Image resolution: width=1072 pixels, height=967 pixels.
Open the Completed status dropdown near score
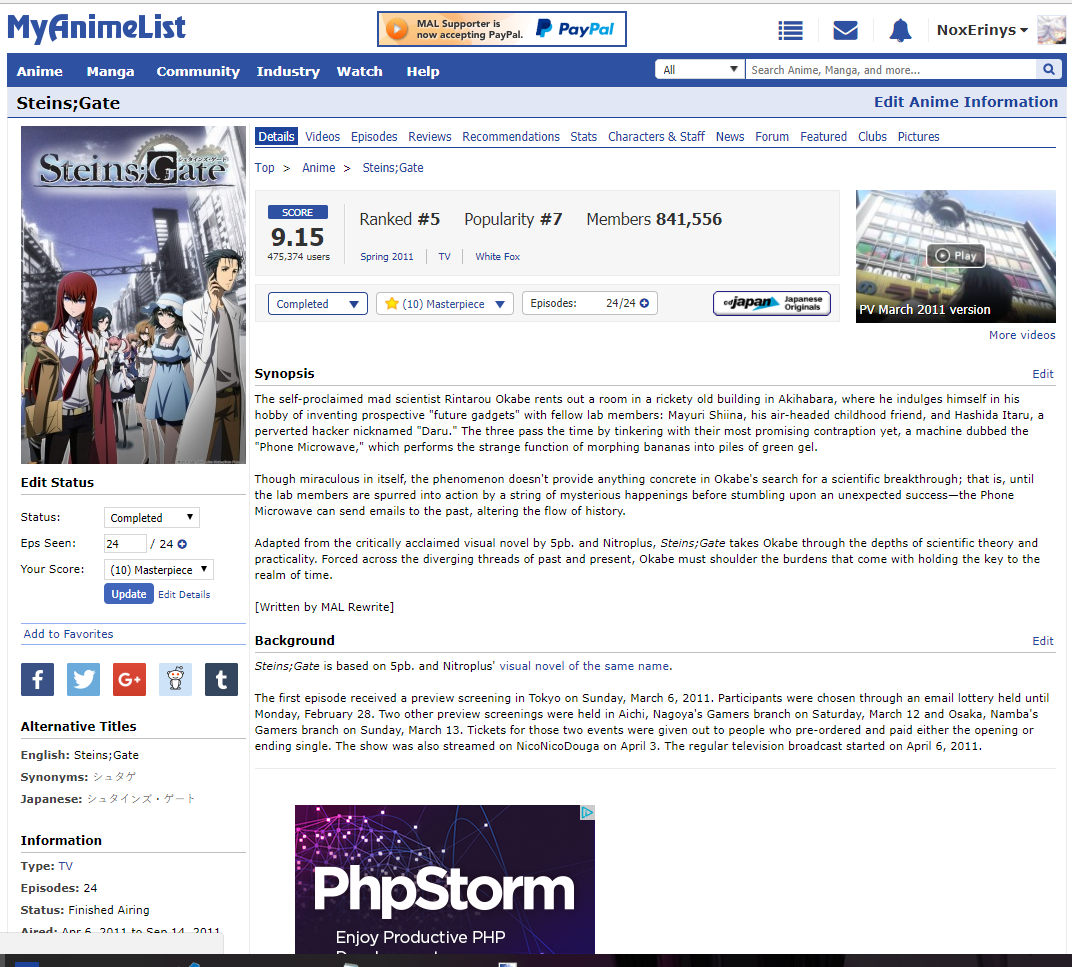point(318,304)
